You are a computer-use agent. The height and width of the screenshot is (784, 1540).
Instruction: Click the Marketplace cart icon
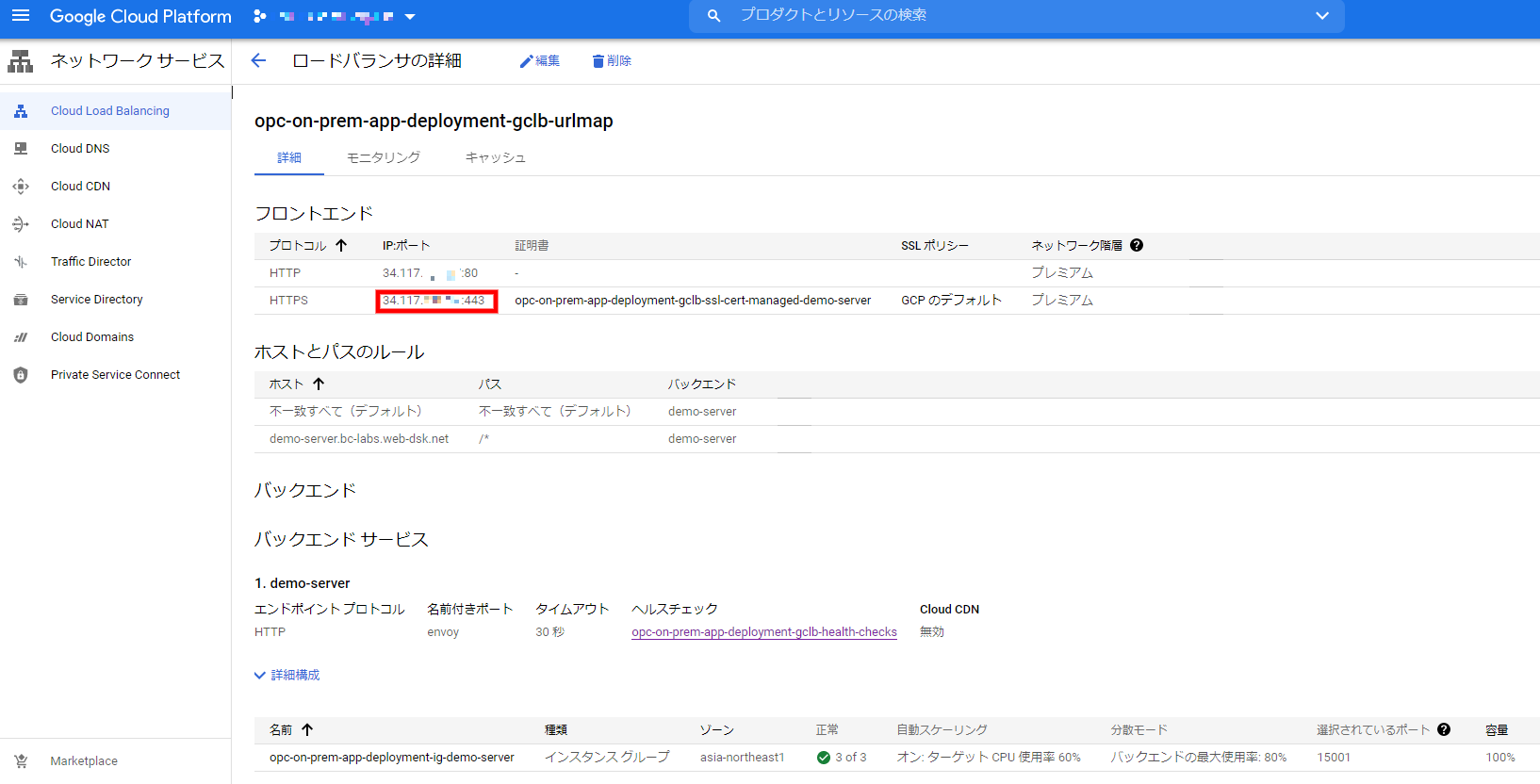pos(21,761)
